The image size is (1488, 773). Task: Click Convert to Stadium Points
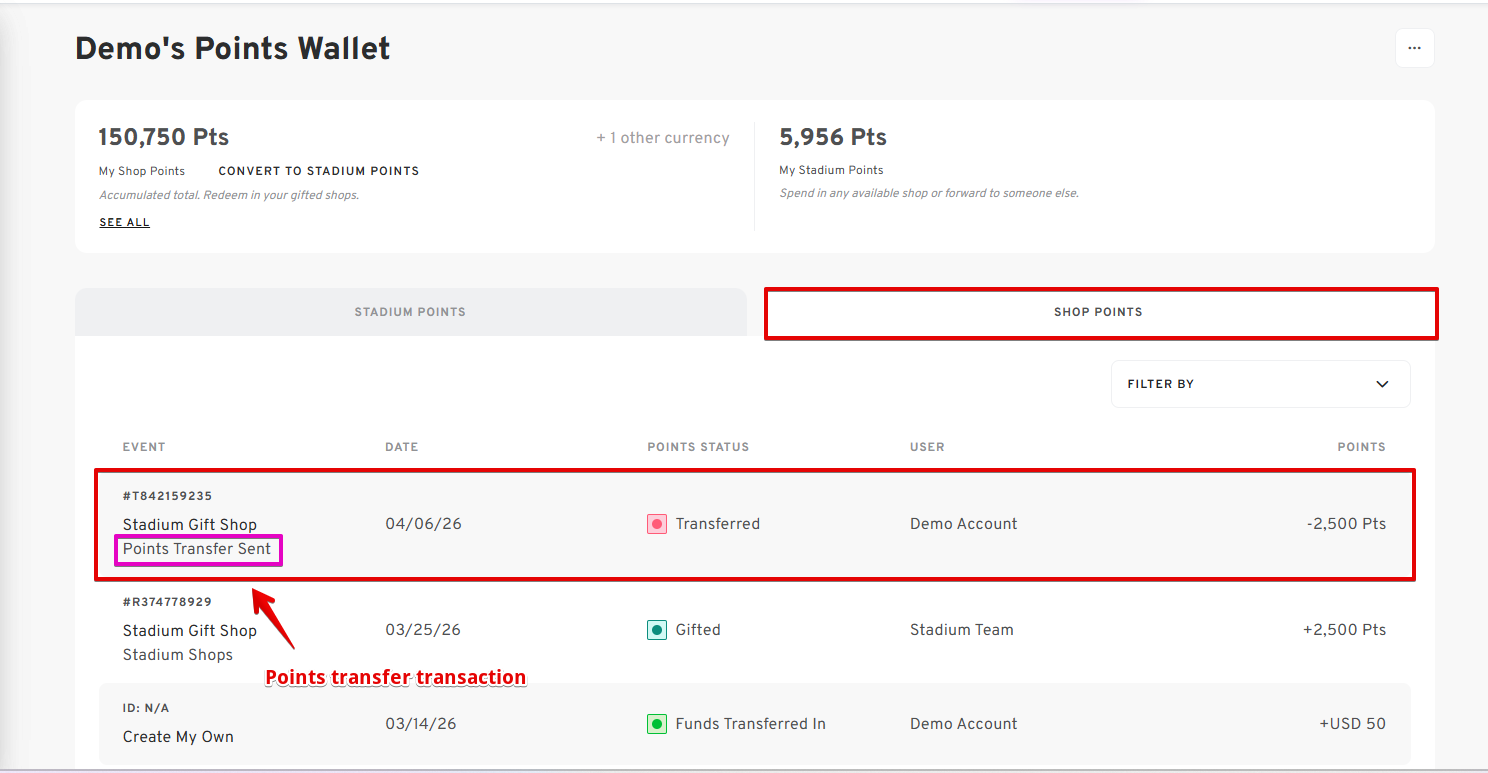tap(318, 171)
